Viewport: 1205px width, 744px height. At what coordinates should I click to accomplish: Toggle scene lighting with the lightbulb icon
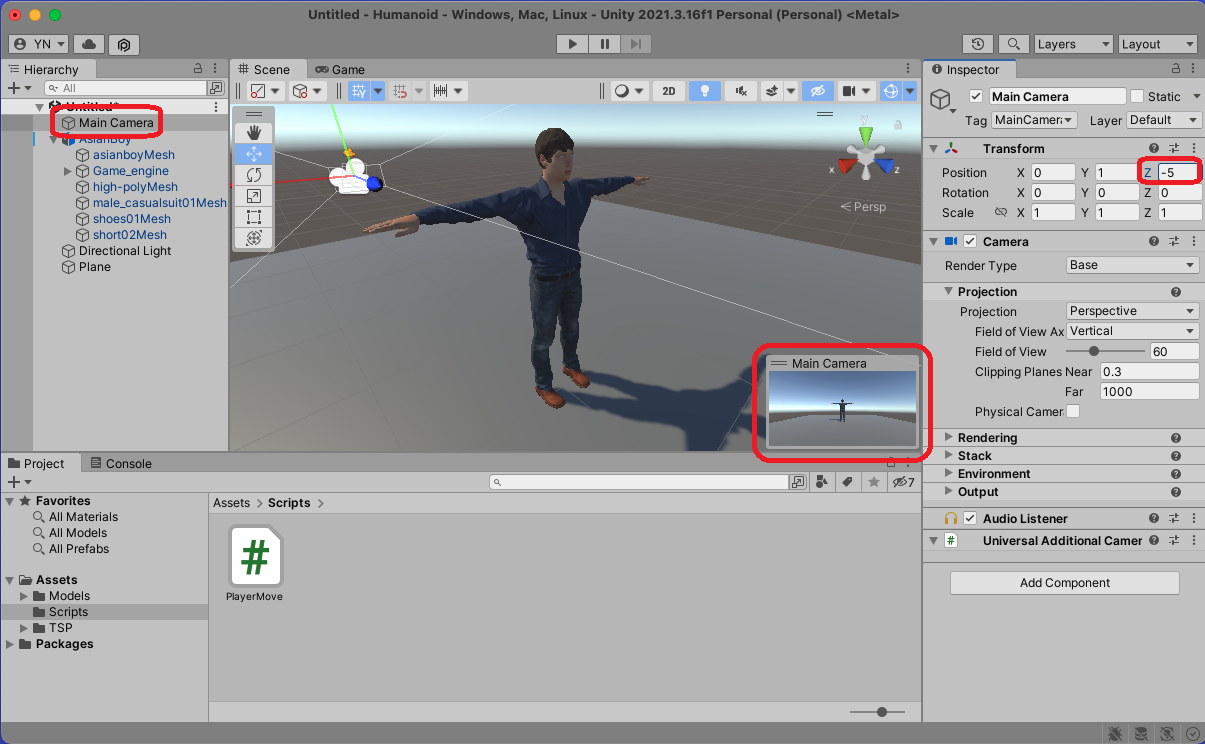tap(705, 91)
